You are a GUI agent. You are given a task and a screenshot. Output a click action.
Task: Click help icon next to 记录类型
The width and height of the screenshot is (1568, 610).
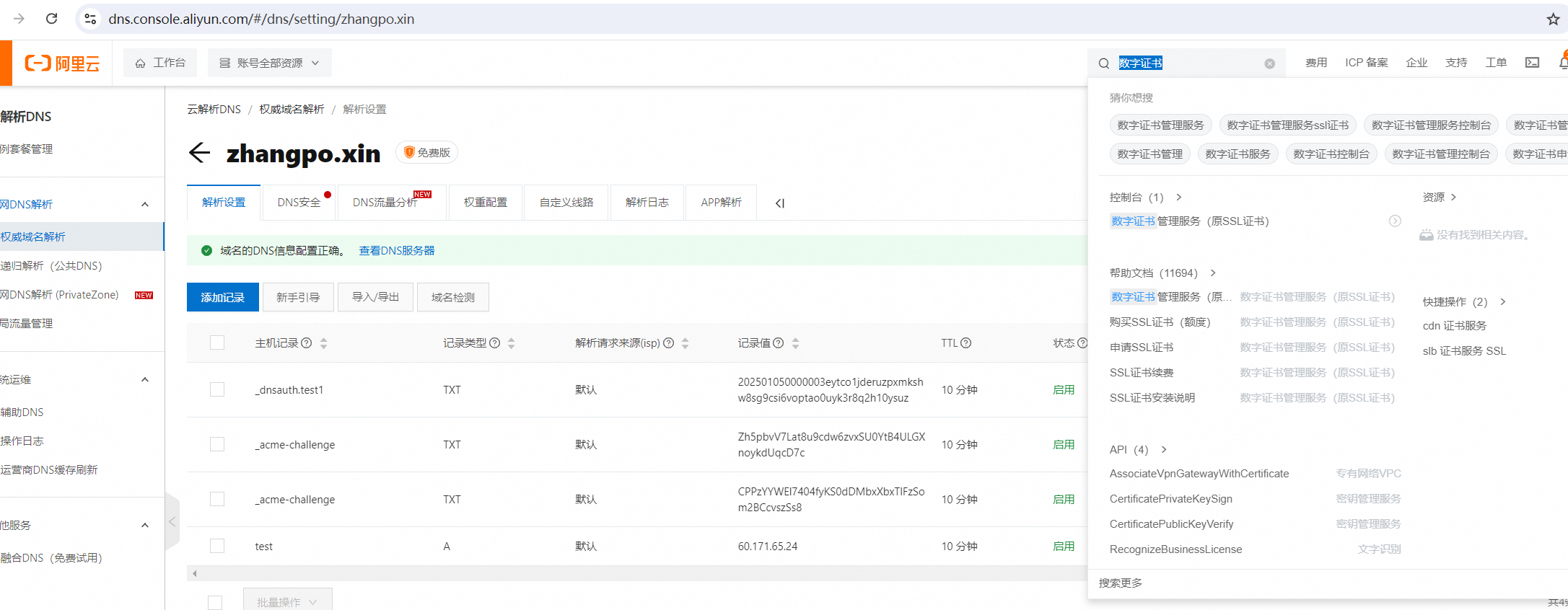(x=494, y=343)
